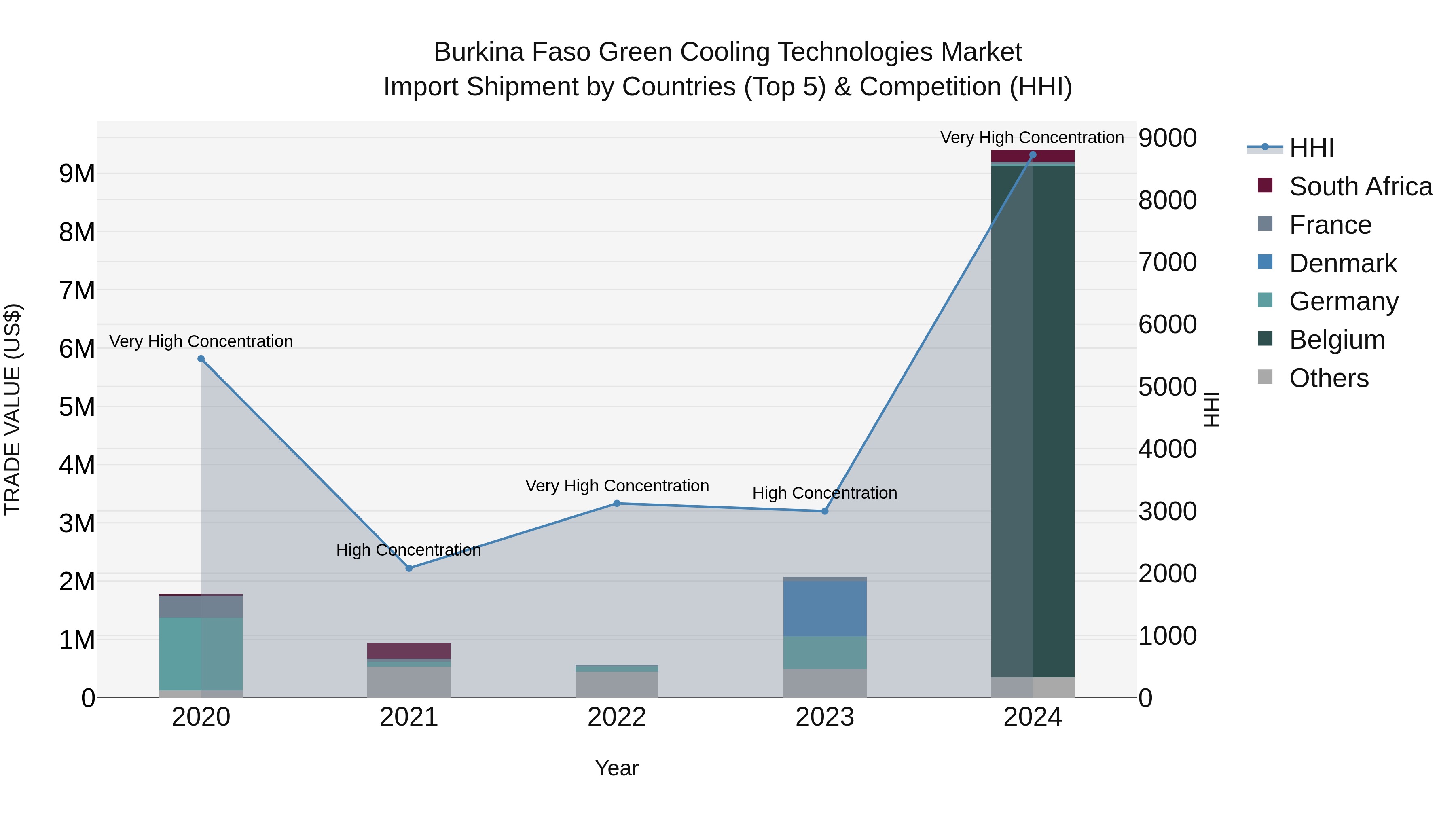Click the 2022 x-axis year label
The image size is (1456, 819).
pos(617,717)
